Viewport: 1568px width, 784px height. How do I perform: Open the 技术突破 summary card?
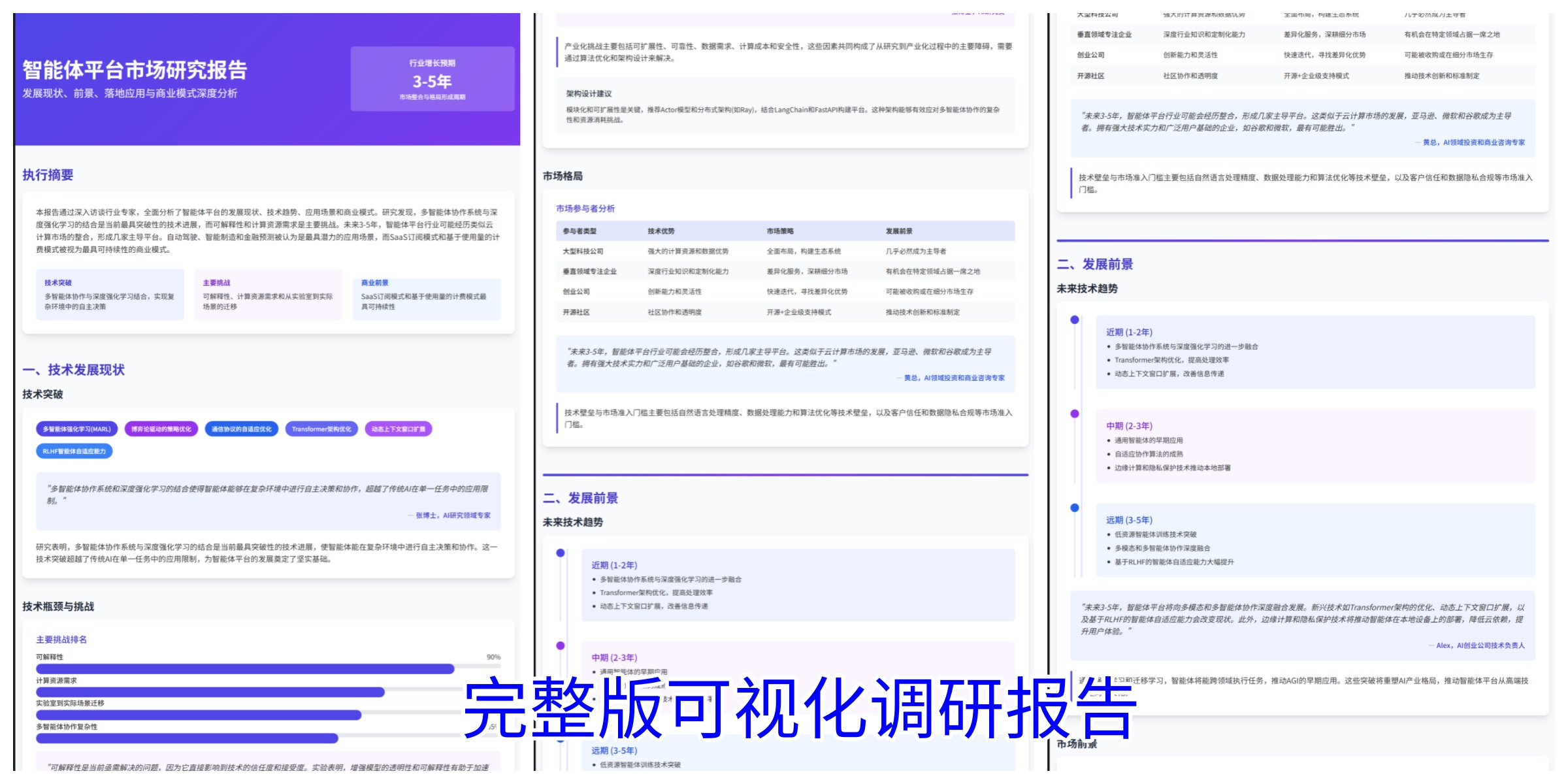[109, 295]
